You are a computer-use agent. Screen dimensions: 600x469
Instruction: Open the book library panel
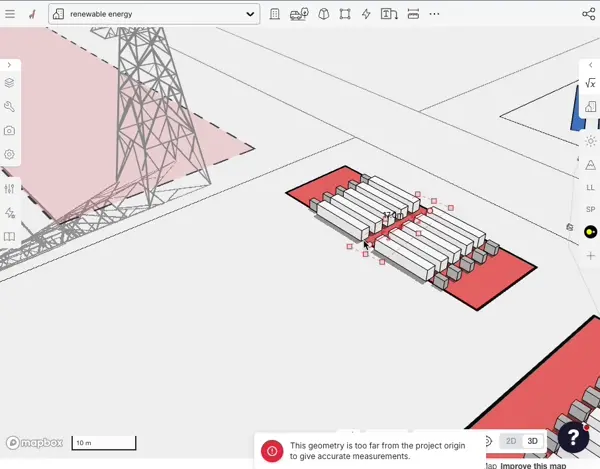point(10,236)
